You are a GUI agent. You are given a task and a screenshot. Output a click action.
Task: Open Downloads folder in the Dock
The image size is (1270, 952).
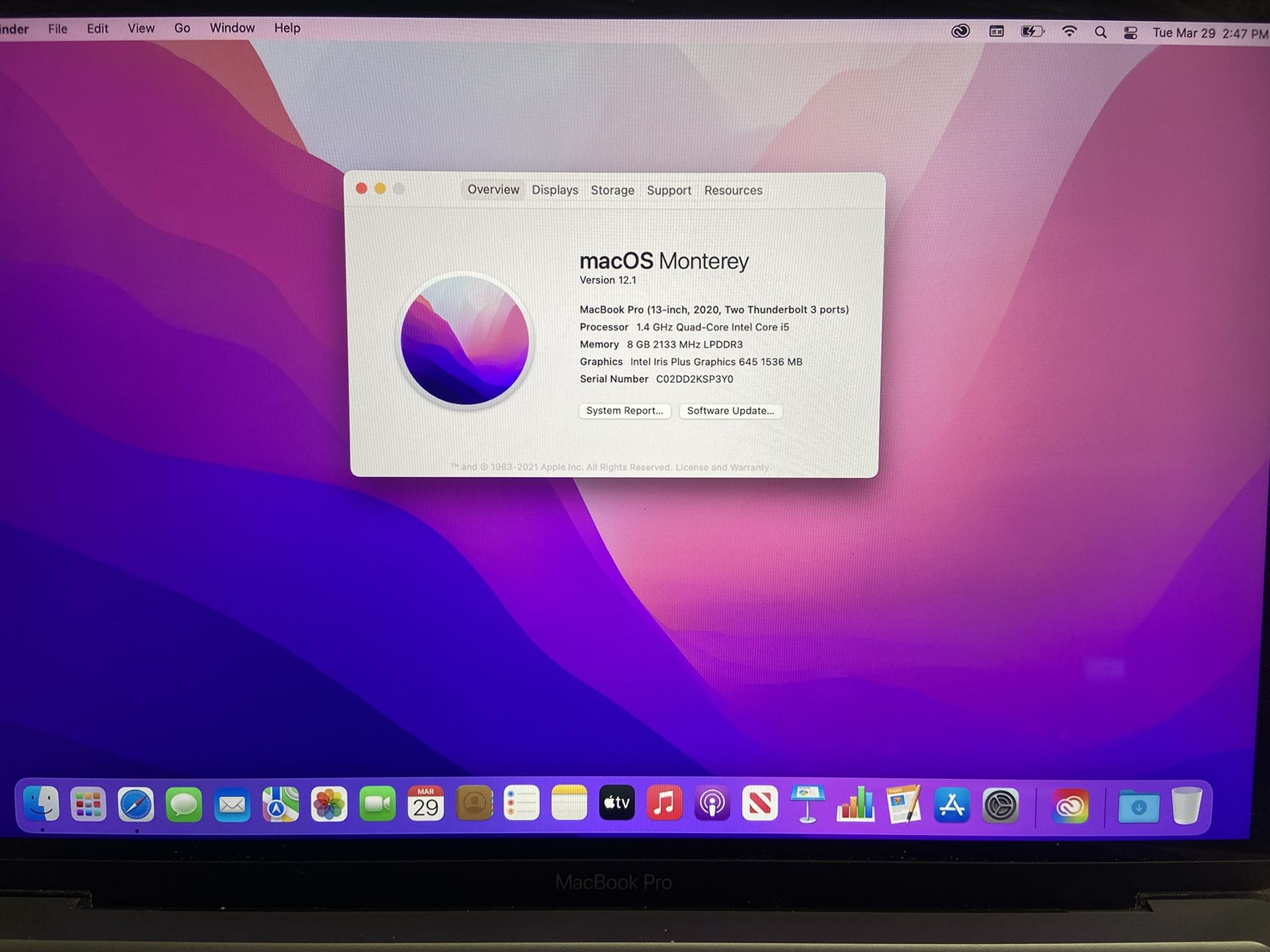pos(1138,806)
